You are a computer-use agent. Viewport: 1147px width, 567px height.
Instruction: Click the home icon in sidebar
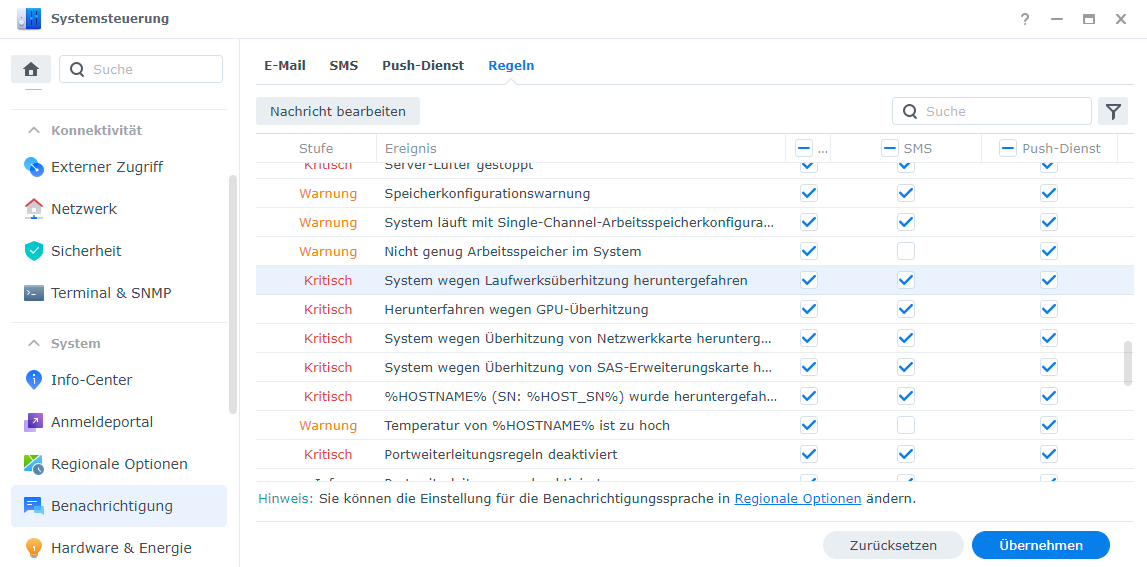point(31,69)
